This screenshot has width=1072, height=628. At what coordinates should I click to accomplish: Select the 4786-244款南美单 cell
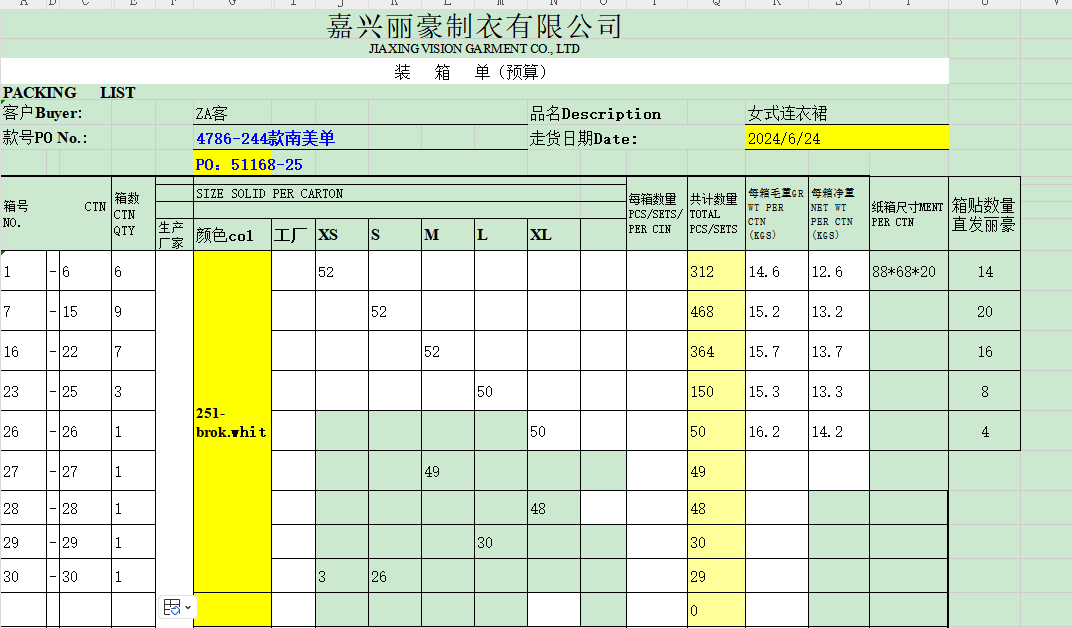(265, 139)
